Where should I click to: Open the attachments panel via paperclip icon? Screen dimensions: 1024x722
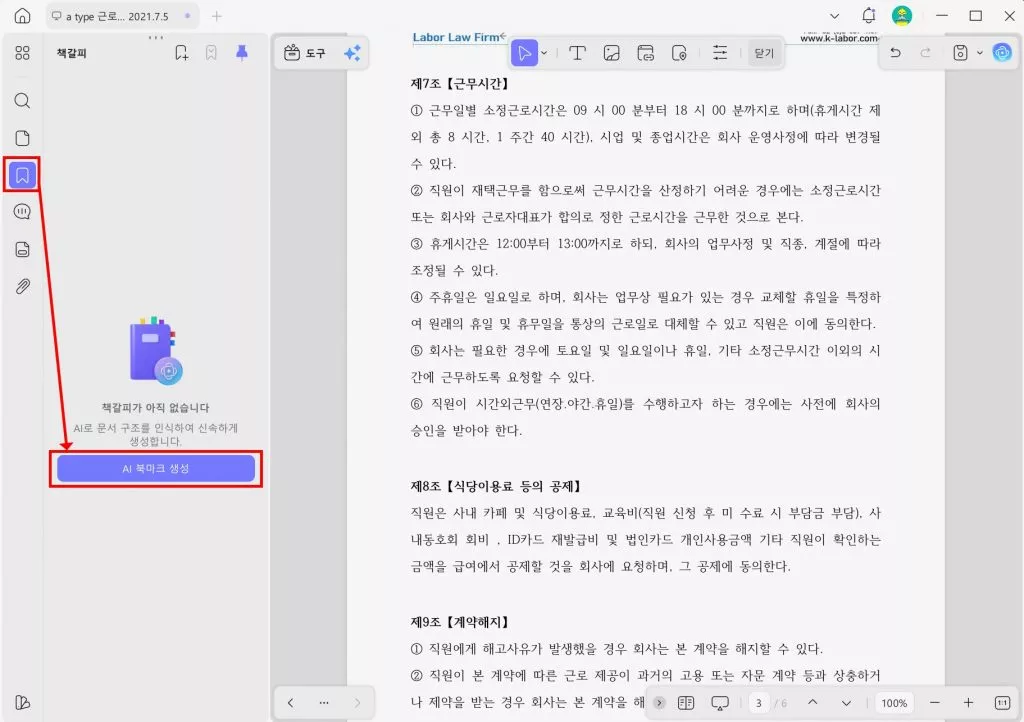(21, 286)
